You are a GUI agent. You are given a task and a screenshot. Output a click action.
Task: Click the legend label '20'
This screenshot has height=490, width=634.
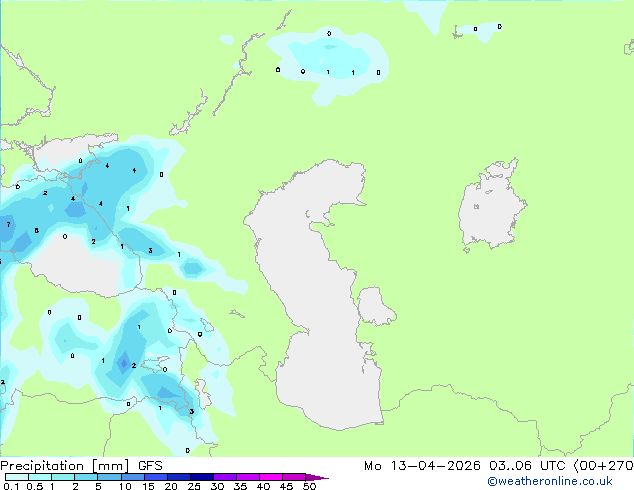click(x=171, y=486)
